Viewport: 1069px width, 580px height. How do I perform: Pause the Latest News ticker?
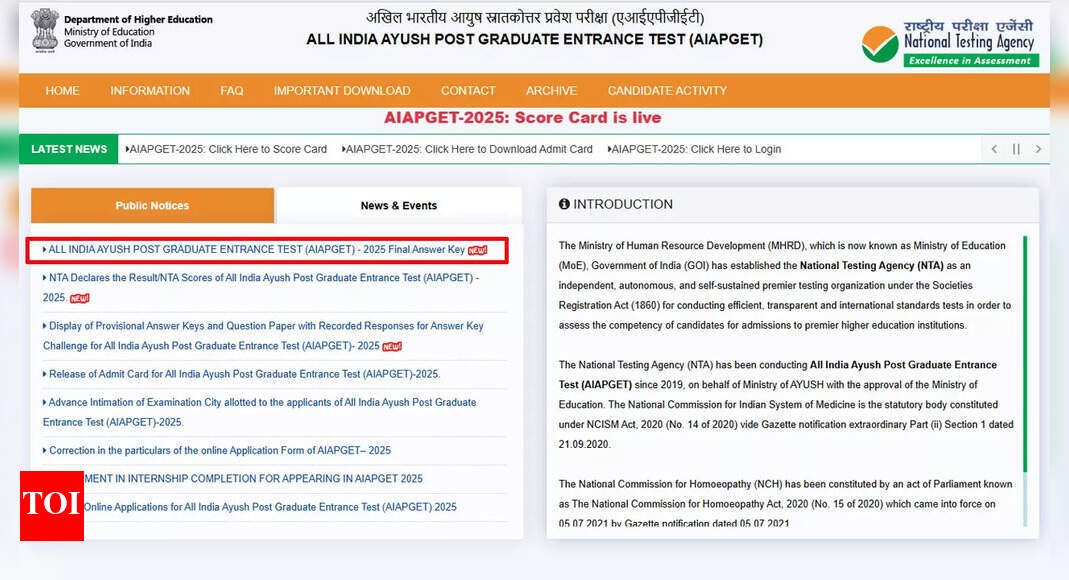[1016, 149]
